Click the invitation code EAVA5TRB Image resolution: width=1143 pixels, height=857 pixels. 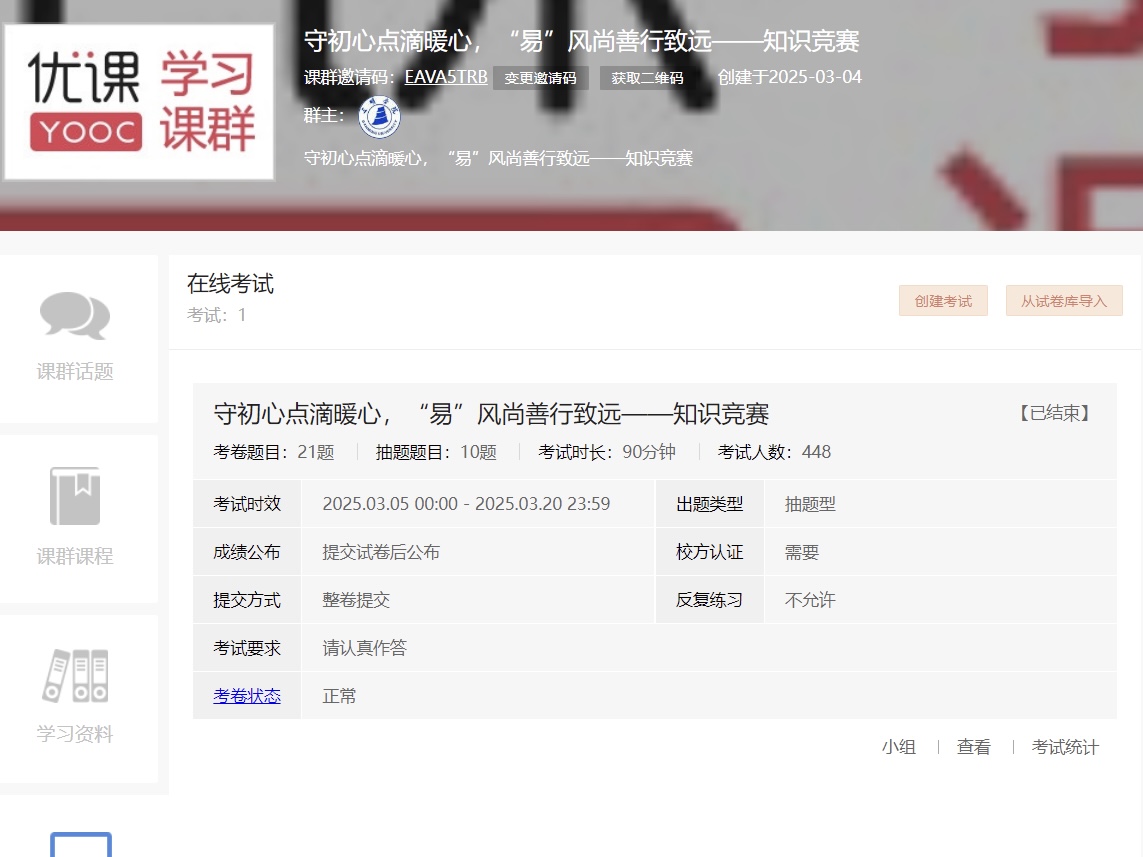[x=446, y=76]
